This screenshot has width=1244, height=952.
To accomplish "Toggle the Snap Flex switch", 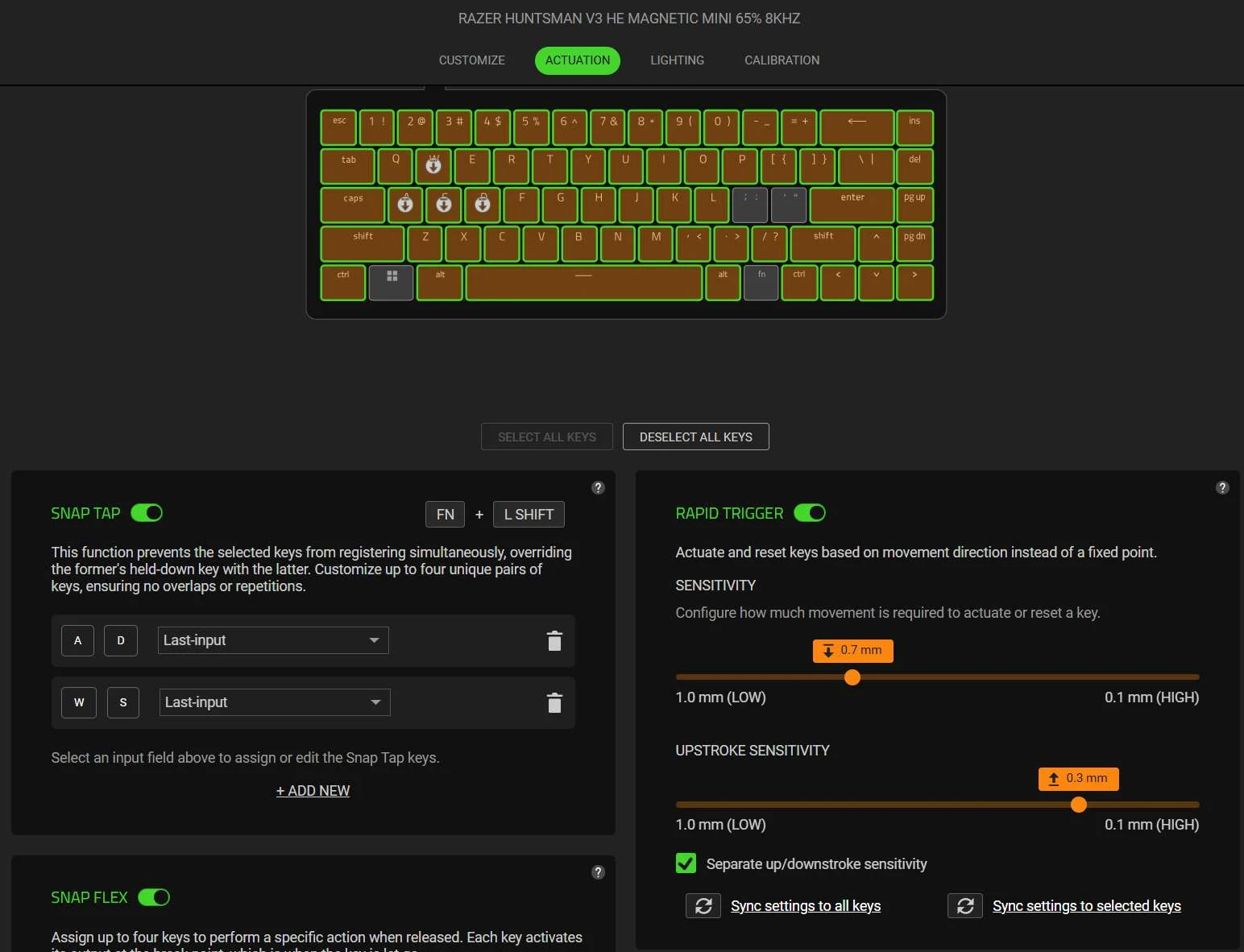I will tap(154, 897).
